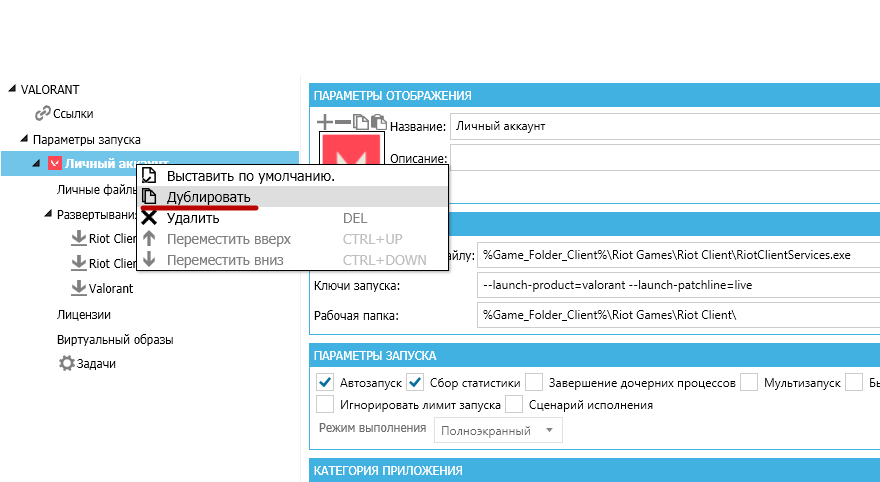Enable the Мультизапуск checkbox
The width and height of the screenshot is (880, 482).
[749, 382]
